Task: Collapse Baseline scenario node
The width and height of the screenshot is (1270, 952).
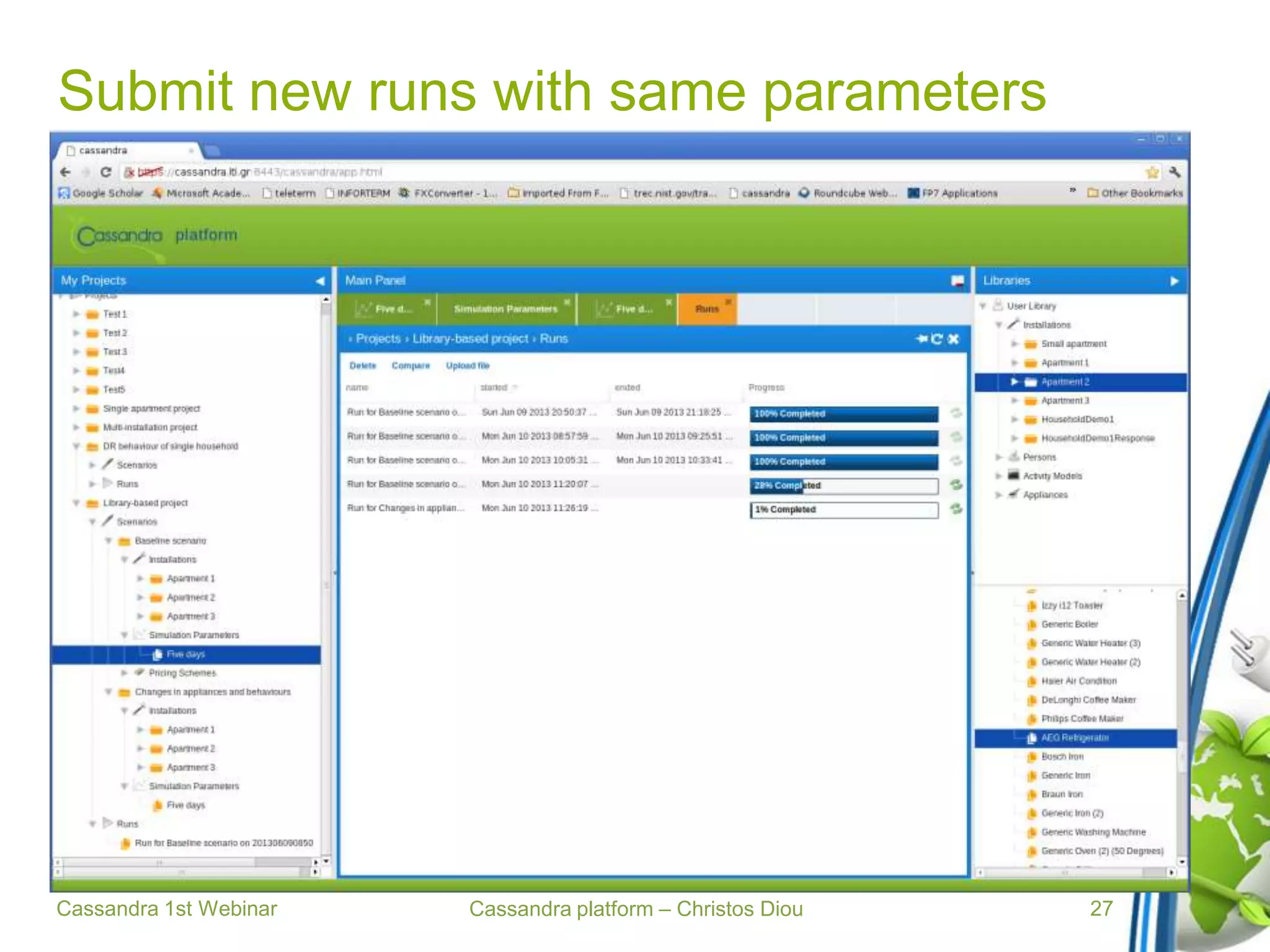Action: 109,541
